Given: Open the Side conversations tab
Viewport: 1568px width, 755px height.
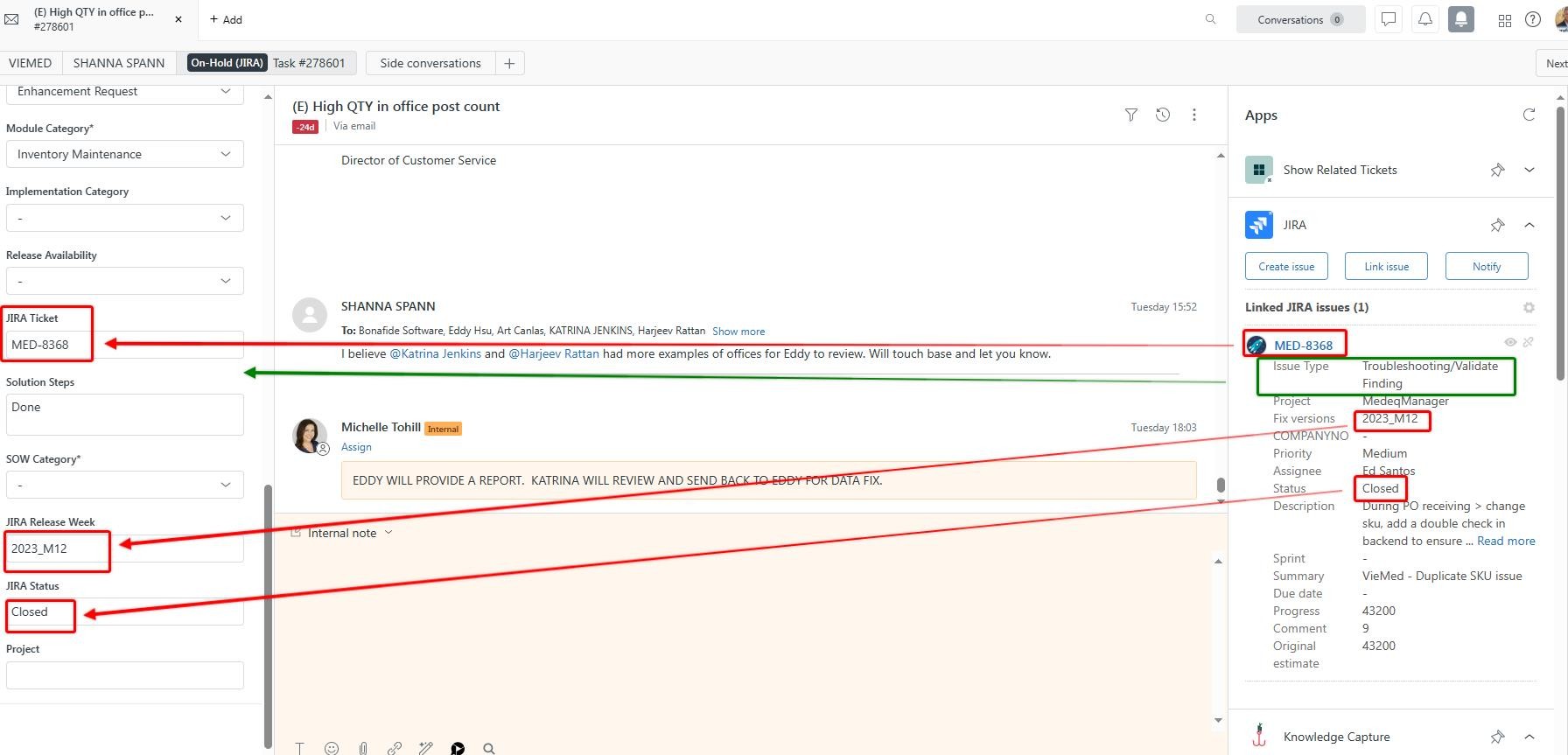Looking at the screenshot, I should click(x=430, y=63).
